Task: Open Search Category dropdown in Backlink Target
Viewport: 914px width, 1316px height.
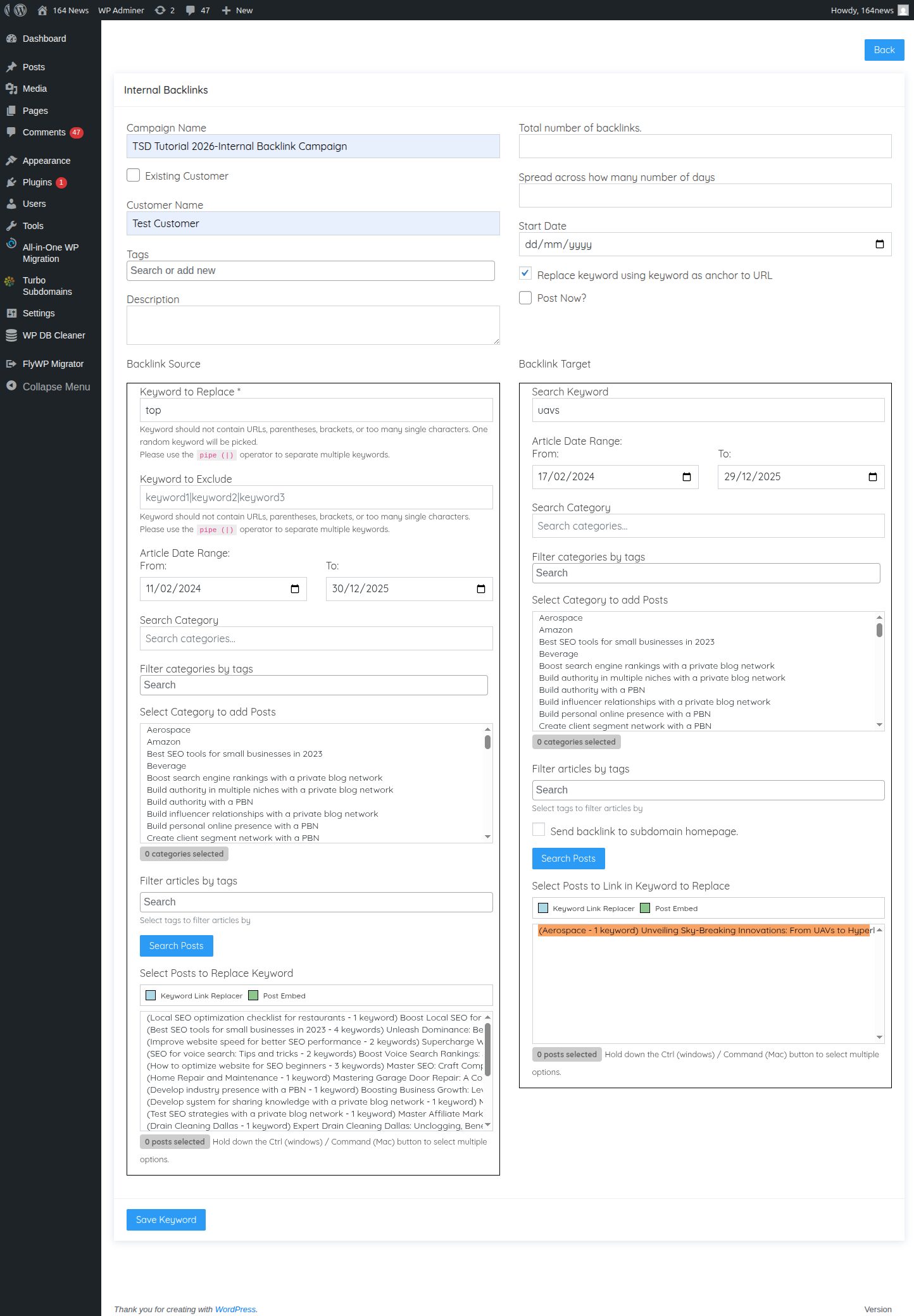Action: point(708,526)
